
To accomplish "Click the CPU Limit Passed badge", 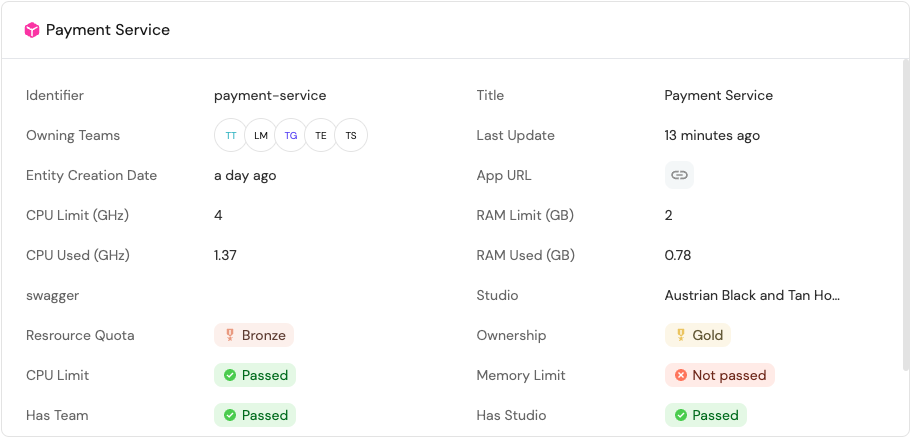I will click(x=255, y=375).
